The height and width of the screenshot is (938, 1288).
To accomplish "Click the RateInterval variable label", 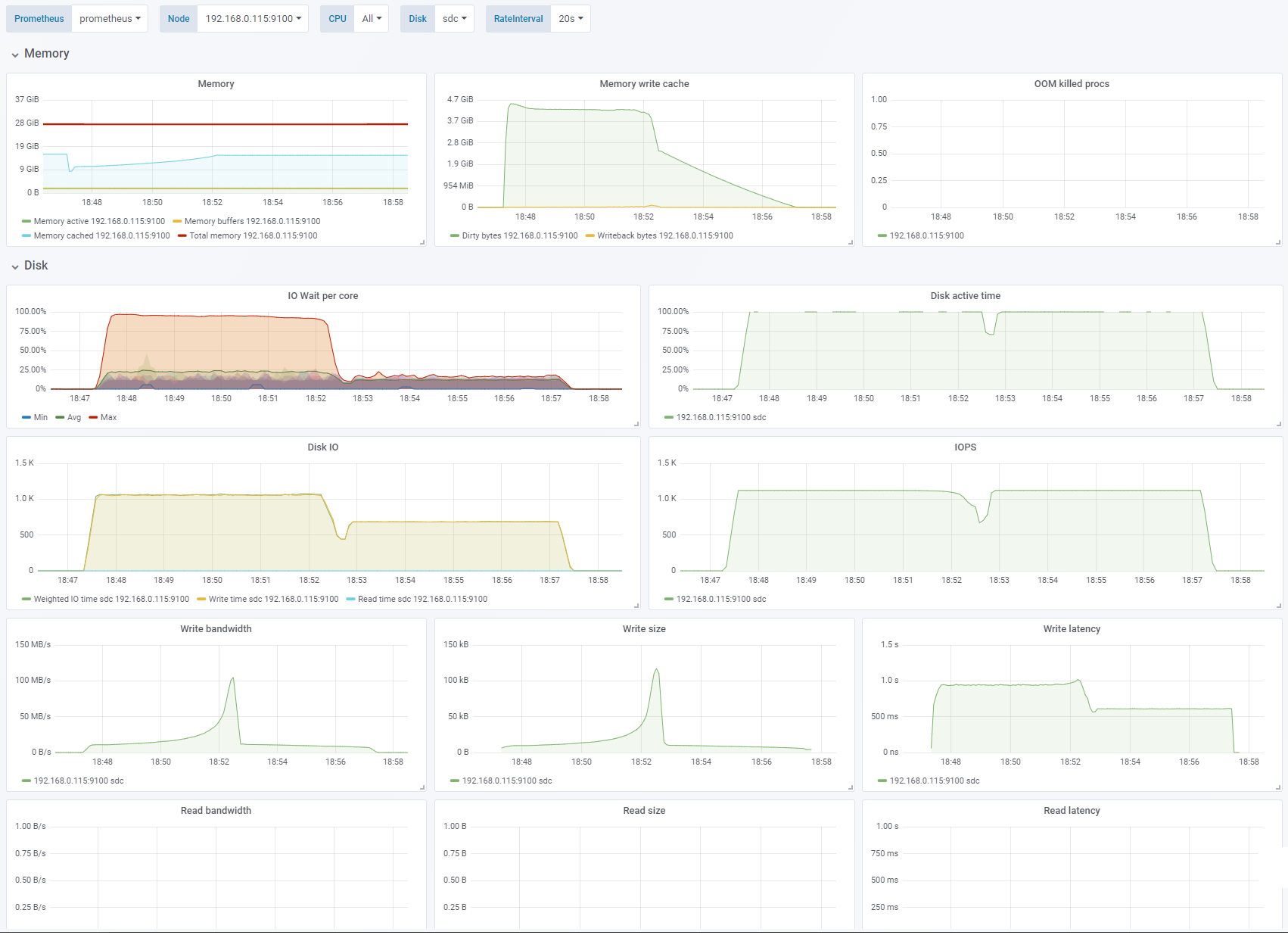I will pos(518,19).
